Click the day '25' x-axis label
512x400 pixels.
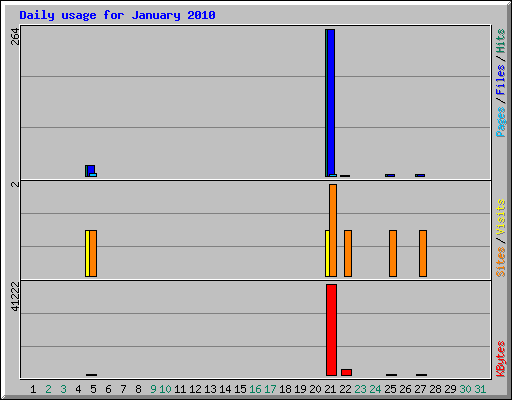pyautogui.click(x=390, y=389)
